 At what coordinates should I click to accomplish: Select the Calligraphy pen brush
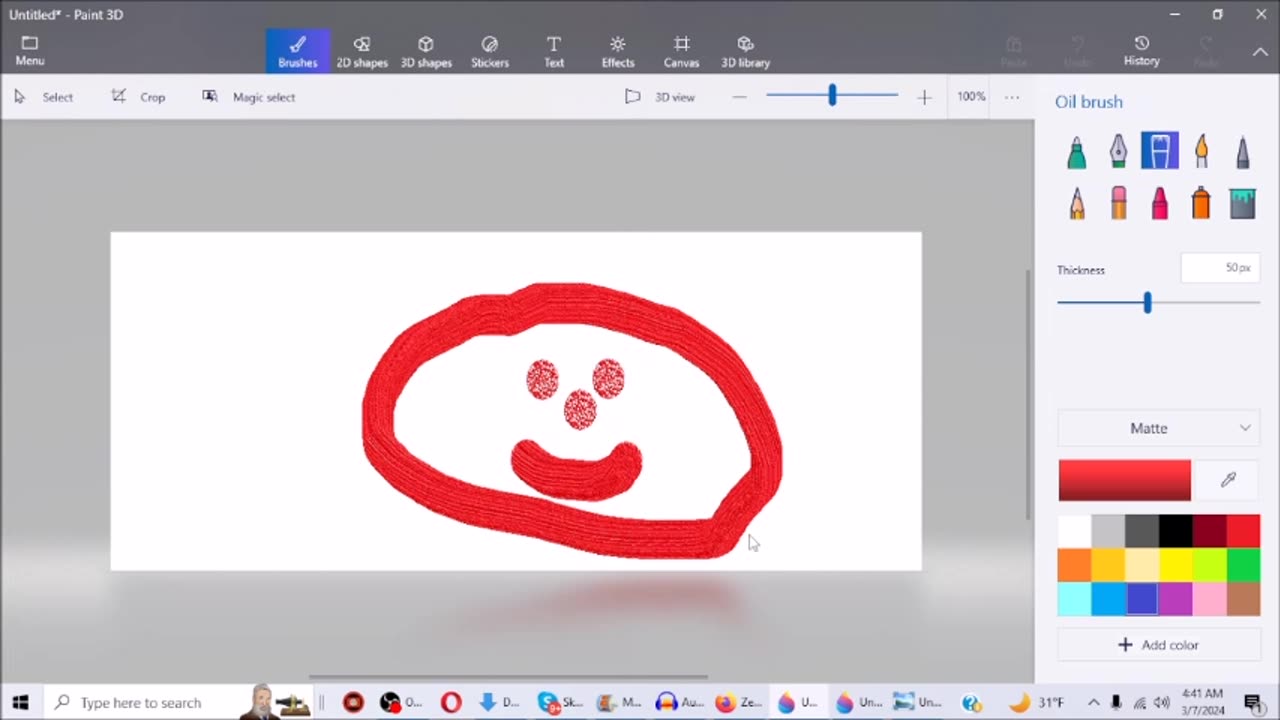[1118, 151]
